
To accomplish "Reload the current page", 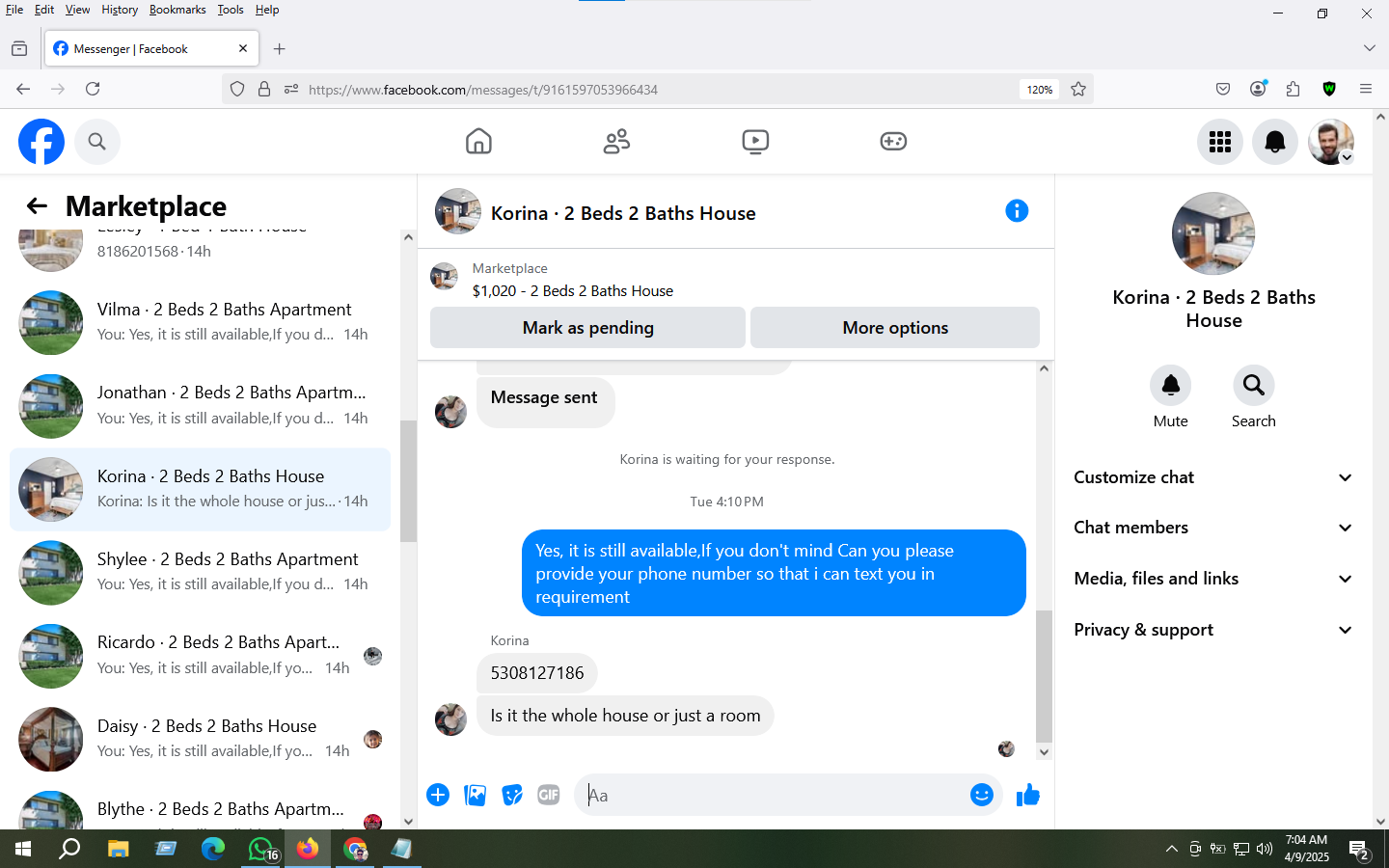I will 93,89.
